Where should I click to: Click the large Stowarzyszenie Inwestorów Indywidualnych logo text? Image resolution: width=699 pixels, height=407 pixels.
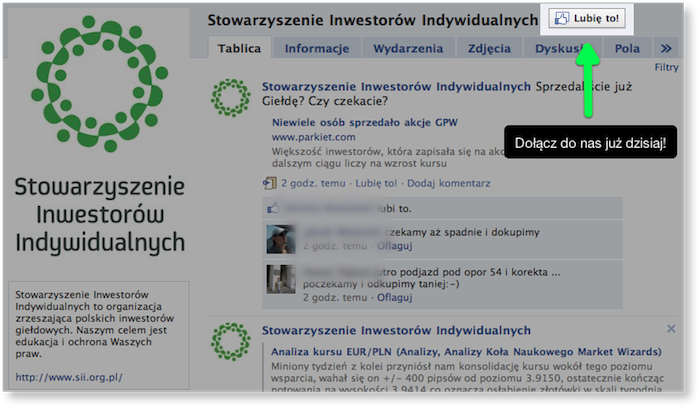pyautogui.click(x=99, y=214)
